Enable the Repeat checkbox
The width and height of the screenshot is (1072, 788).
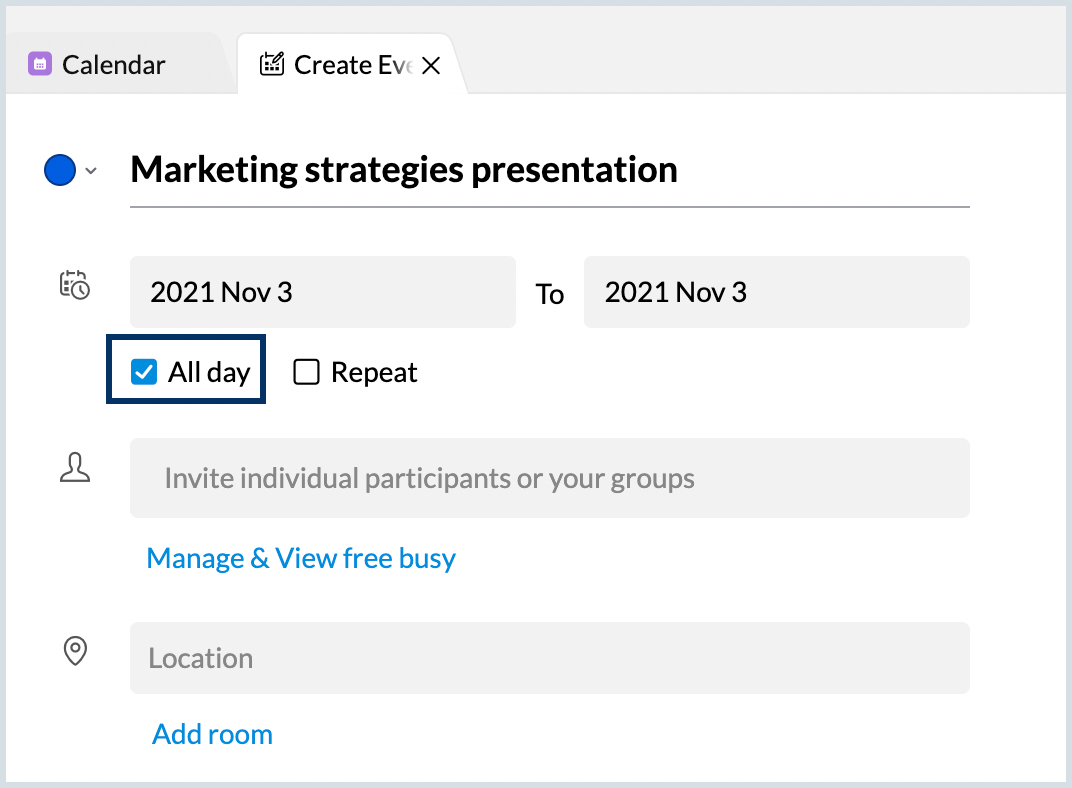coord(306,373)
